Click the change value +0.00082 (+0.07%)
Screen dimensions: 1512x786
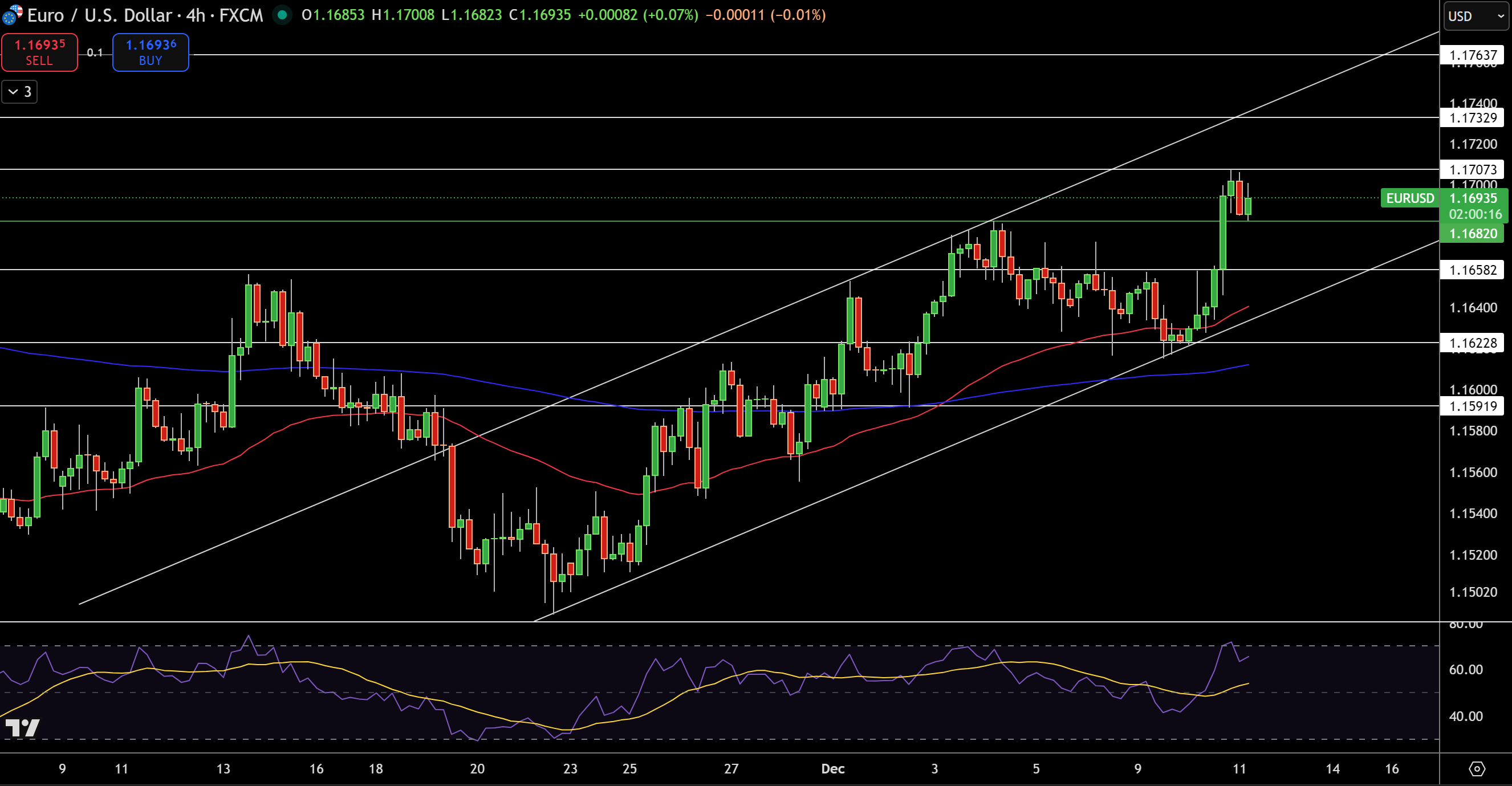pyautogui.click(x=638, y=15)
